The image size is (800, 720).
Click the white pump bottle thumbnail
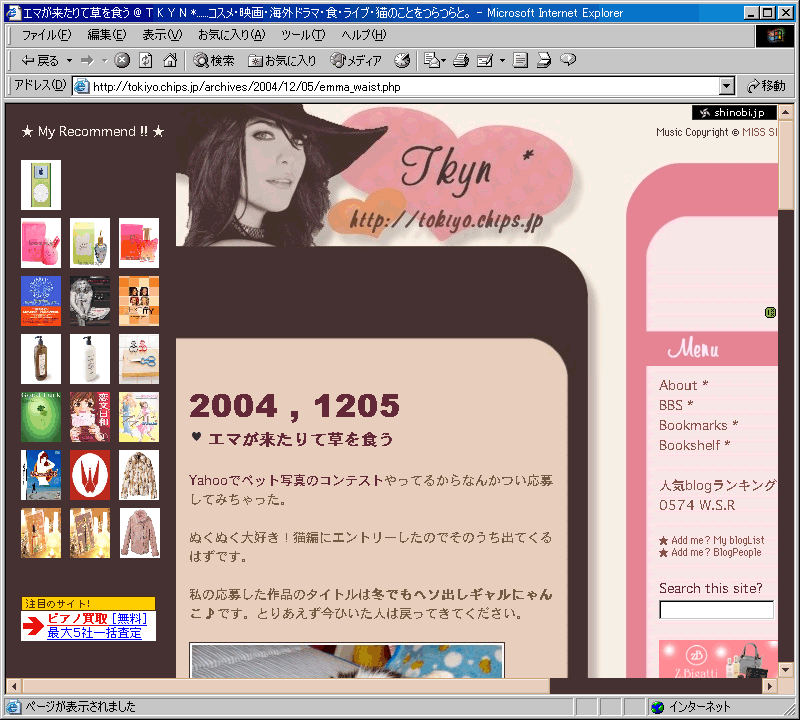pos(90,359)
